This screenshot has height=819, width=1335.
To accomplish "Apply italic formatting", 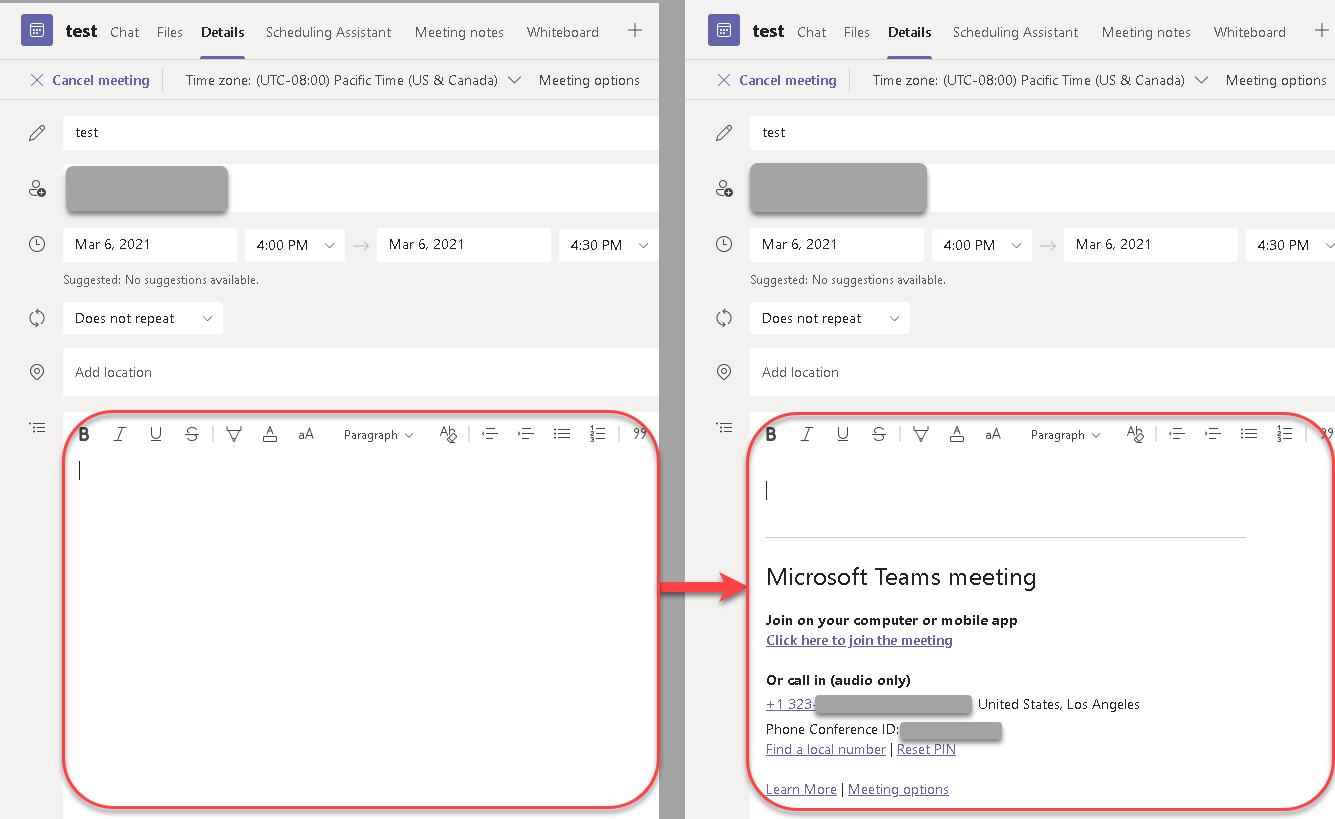I will 120,433.
